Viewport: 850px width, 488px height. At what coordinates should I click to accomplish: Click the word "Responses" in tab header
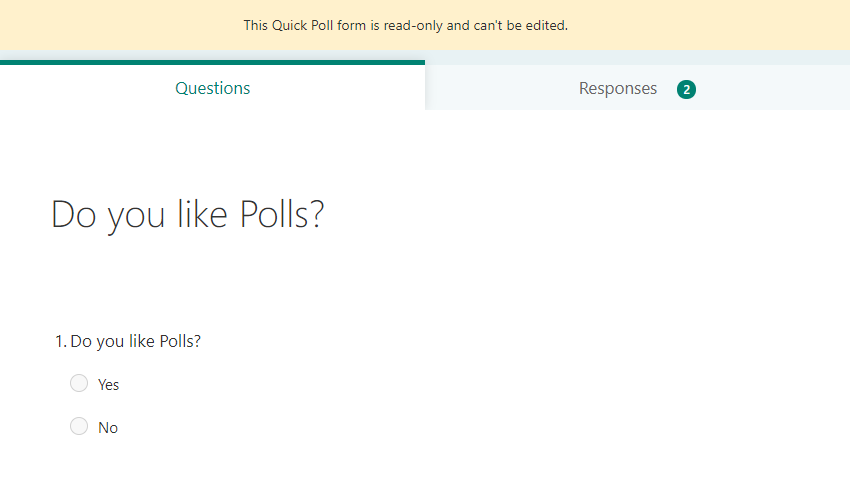click(x=618, y=88)
